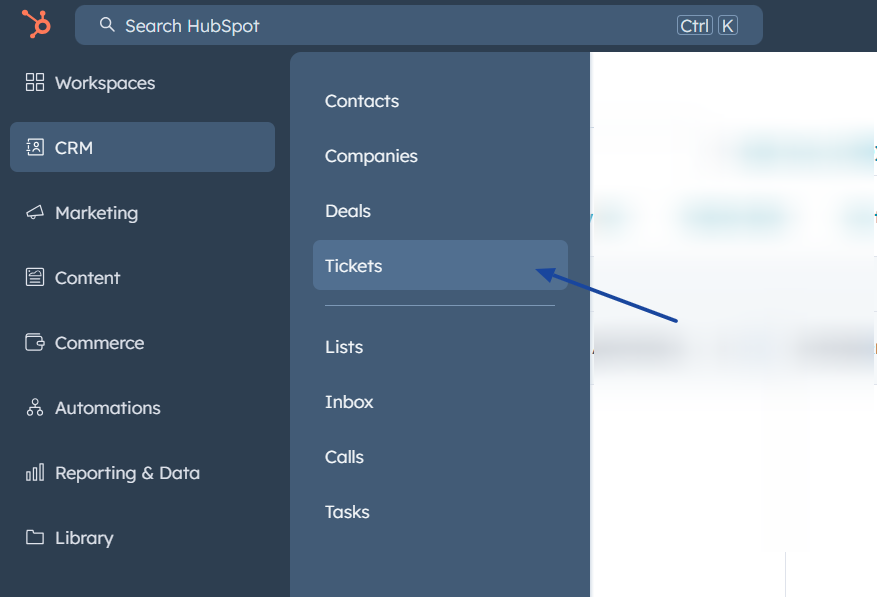Open the Tickets menu item

[354, 266]
